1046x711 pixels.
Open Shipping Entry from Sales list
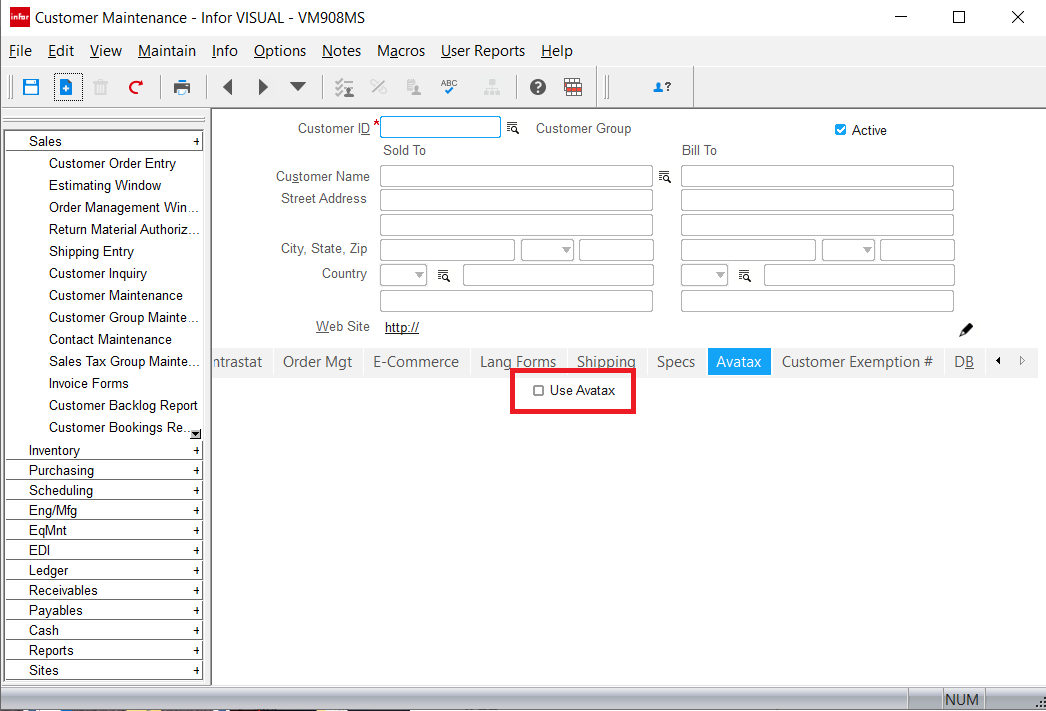click(91, 251)
